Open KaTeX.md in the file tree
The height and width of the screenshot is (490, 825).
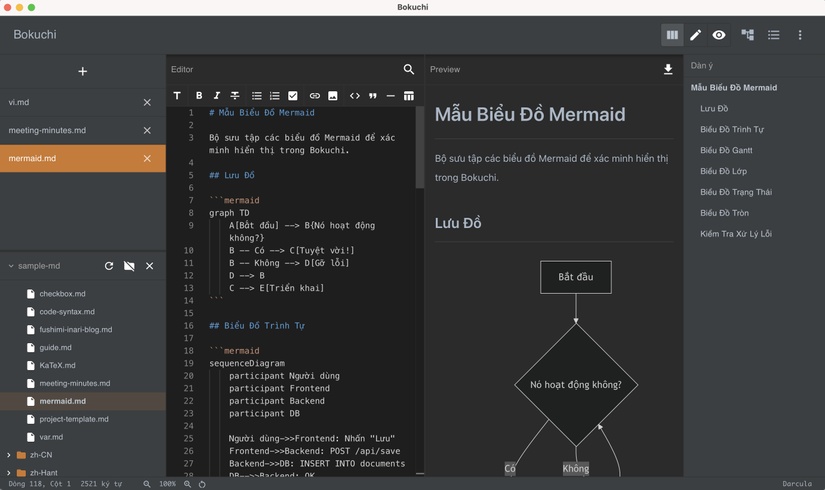(x=83, y=365)
